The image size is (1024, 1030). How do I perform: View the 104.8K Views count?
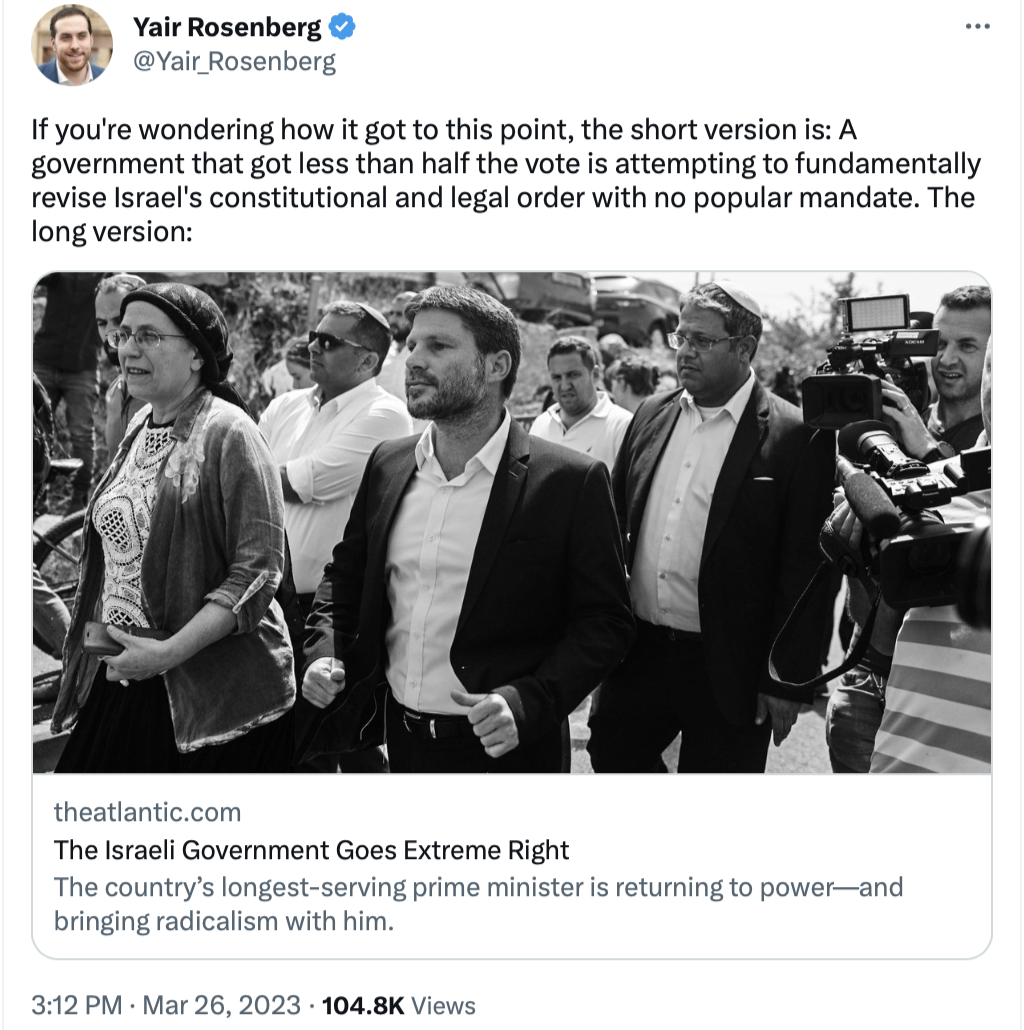363,1004
